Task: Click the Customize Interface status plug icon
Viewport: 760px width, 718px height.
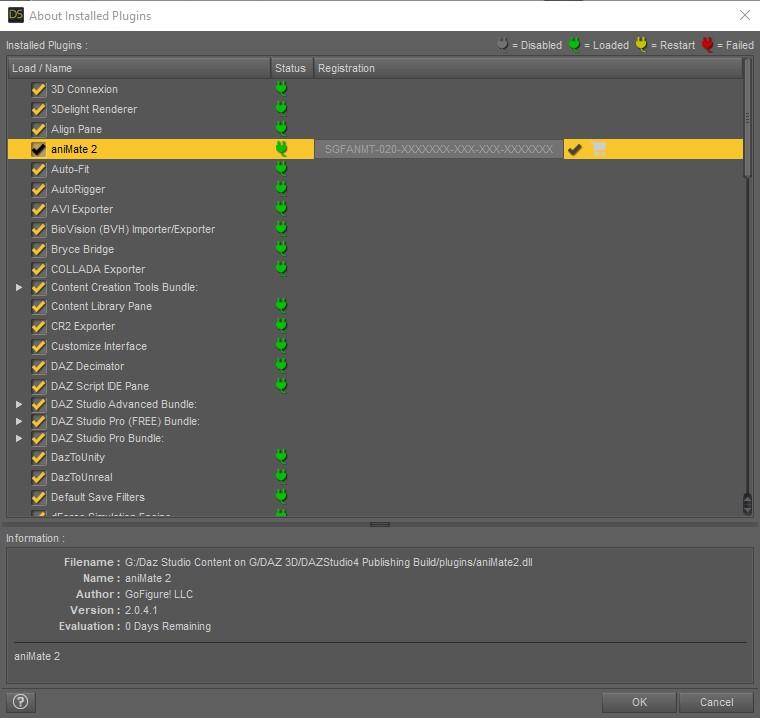Action: pos(281,345)
